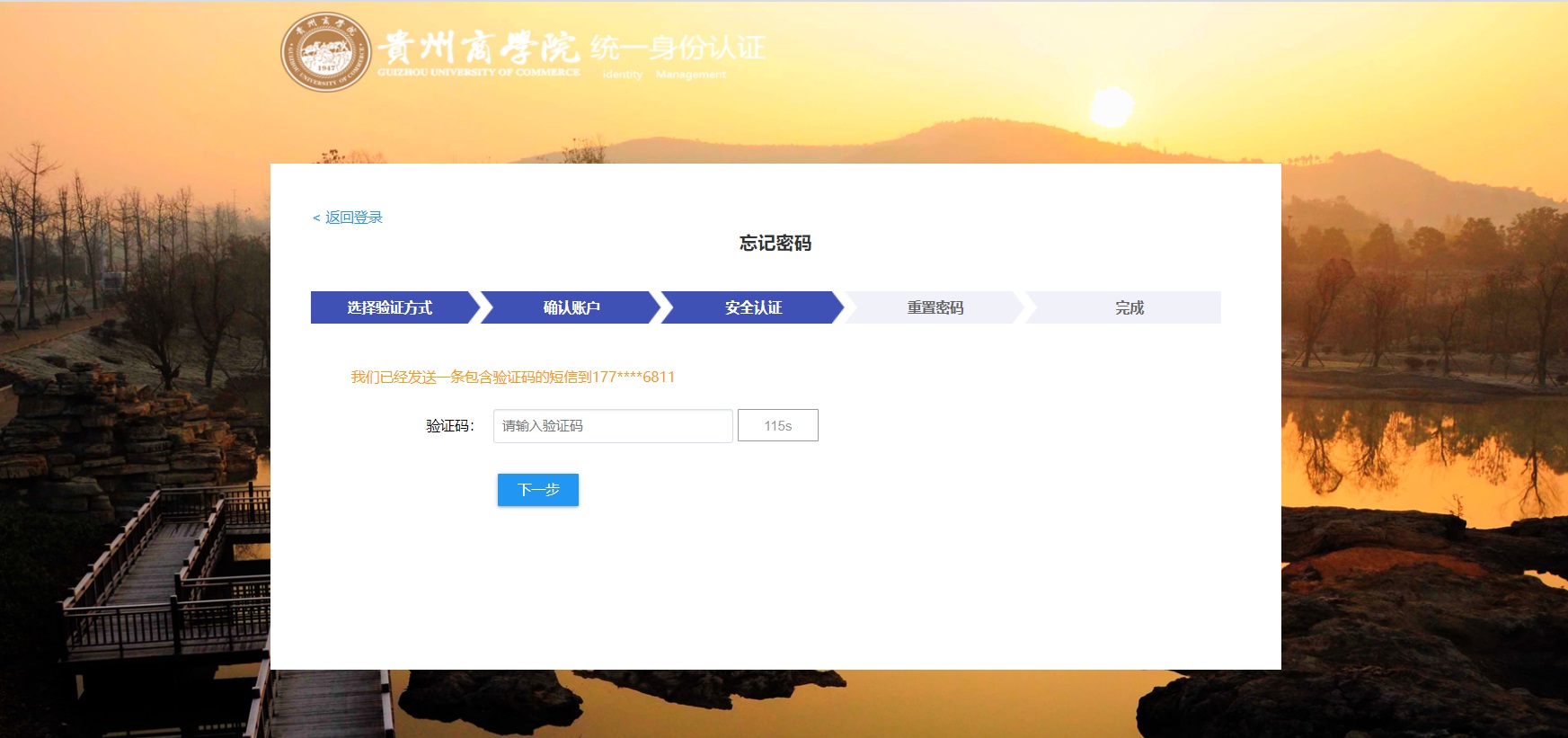Click the 115s resend countdown button
The image size is (1568, 738).
tap(778, 426)
